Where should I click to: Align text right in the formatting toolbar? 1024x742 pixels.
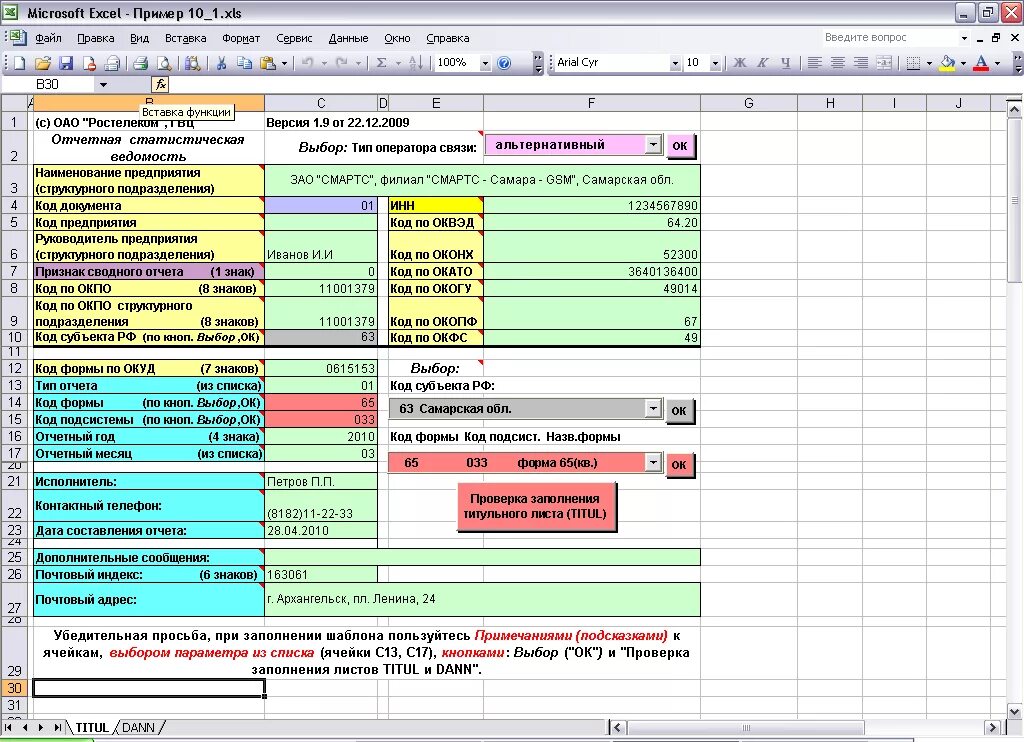[x=861, y=63]
